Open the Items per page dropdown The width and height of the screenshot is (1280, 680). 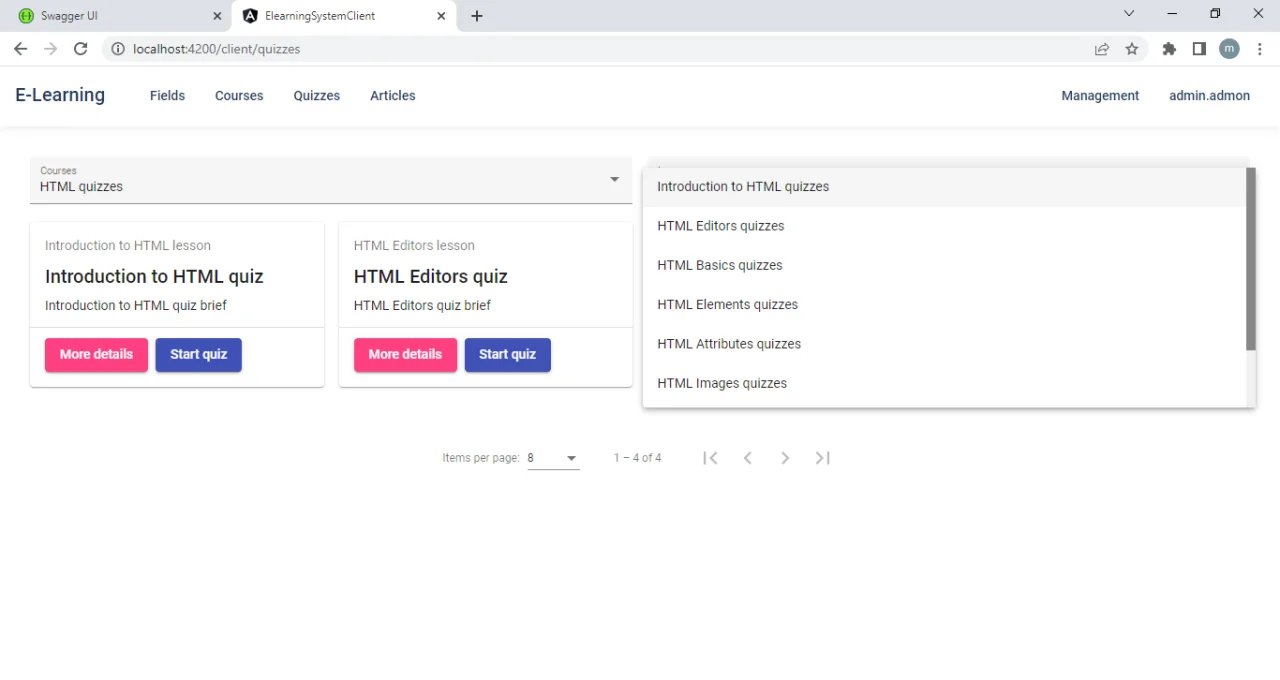(x=553, y=458)
